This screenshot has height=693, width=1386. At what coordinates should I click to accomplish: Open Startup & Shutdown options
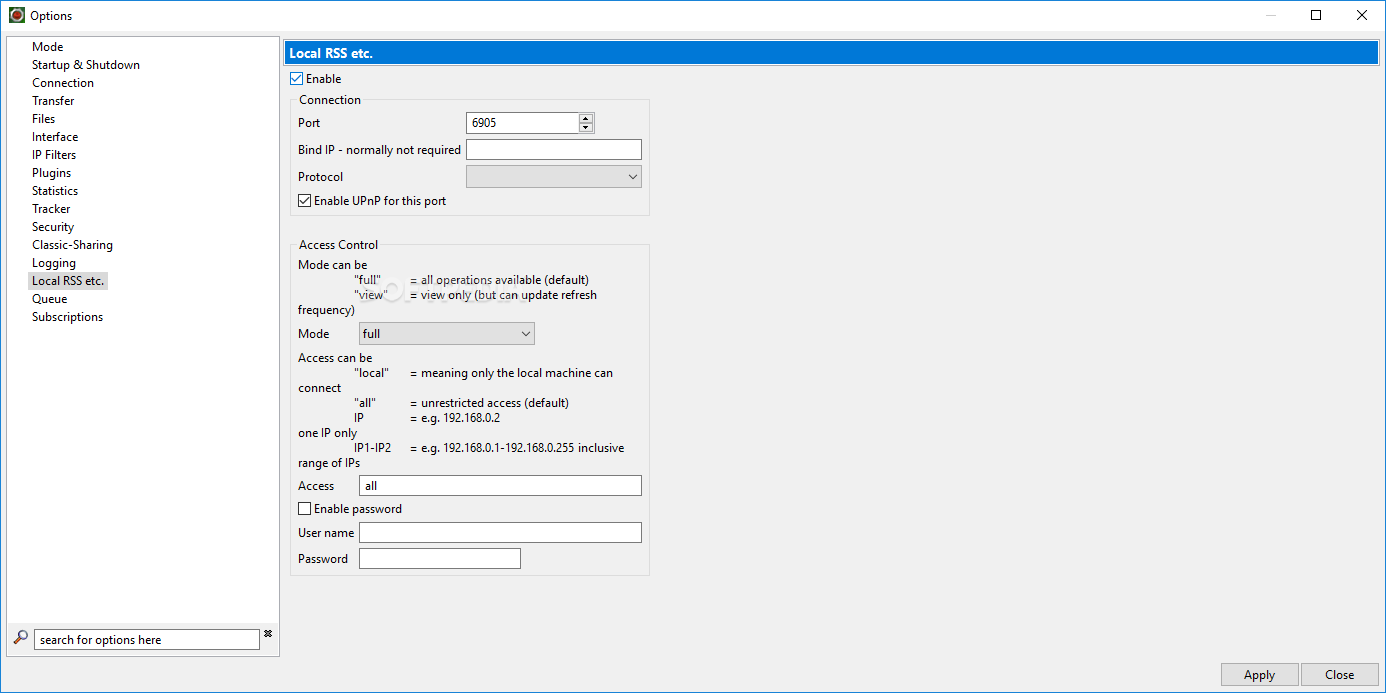86,65
